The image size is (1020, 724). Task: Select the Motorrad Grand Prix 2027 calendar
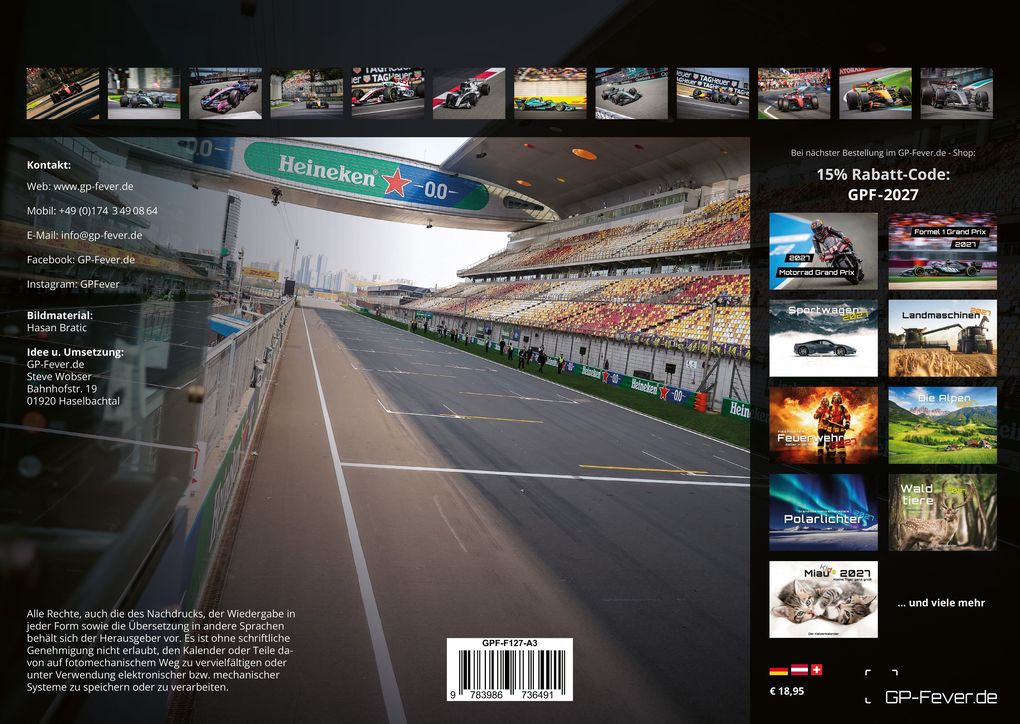(823, 251)
